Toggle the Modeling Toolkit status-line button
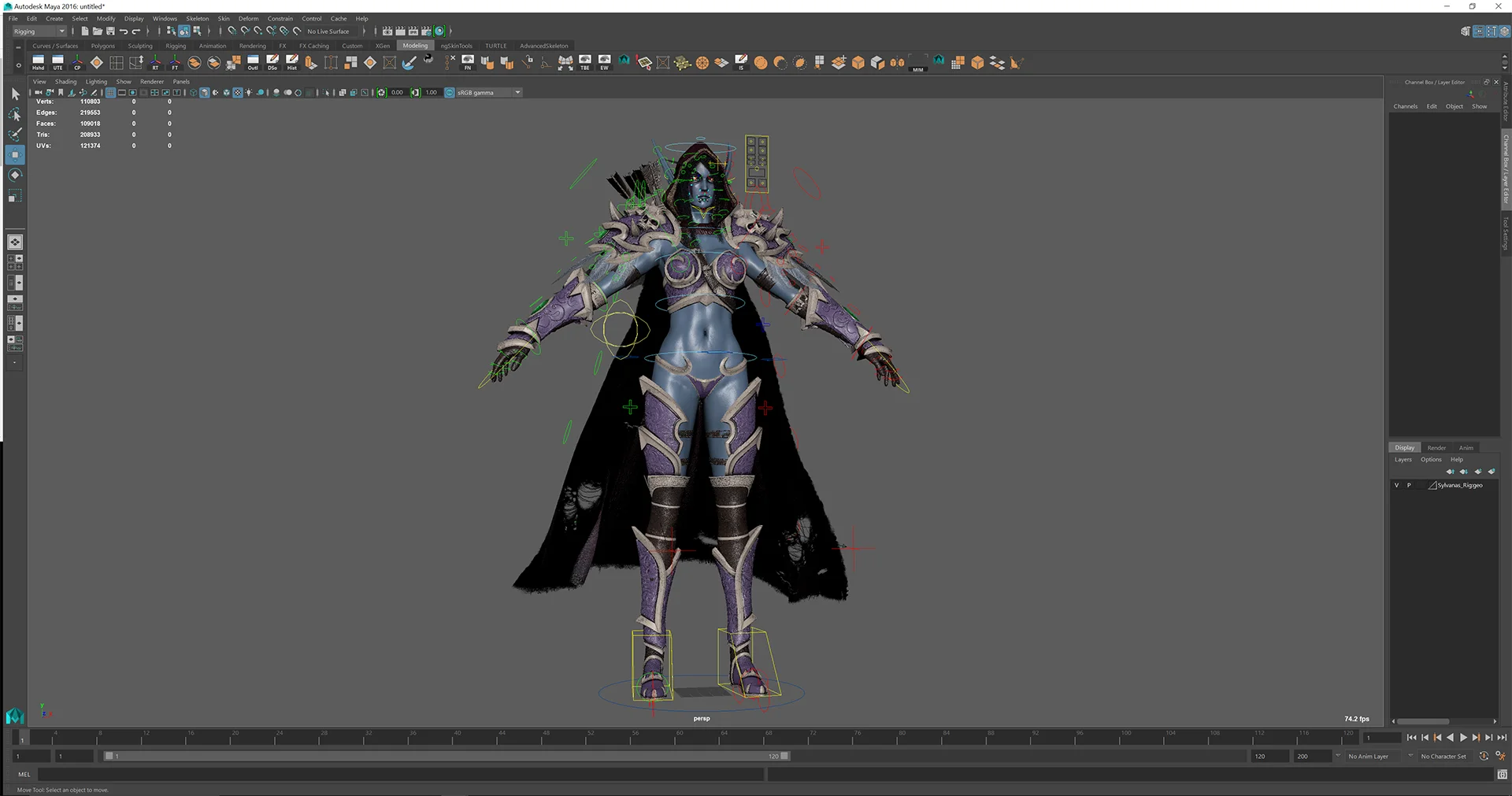1512x796 pixels. pos(1466,31)
